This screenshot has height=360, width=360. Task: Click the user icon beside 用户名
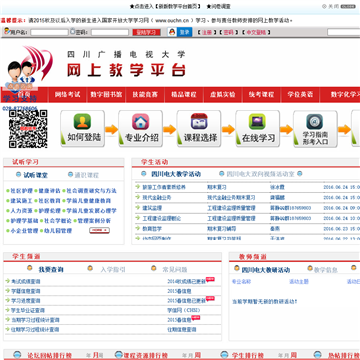[x=7, y=32]
